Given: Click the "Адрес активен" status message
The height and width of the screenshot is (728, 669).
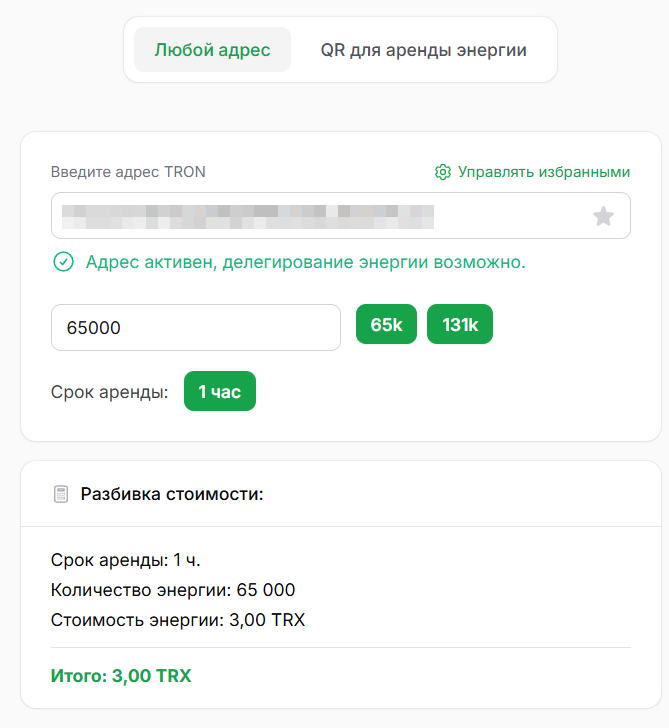Looking at the screenshot, I should 305,263.
